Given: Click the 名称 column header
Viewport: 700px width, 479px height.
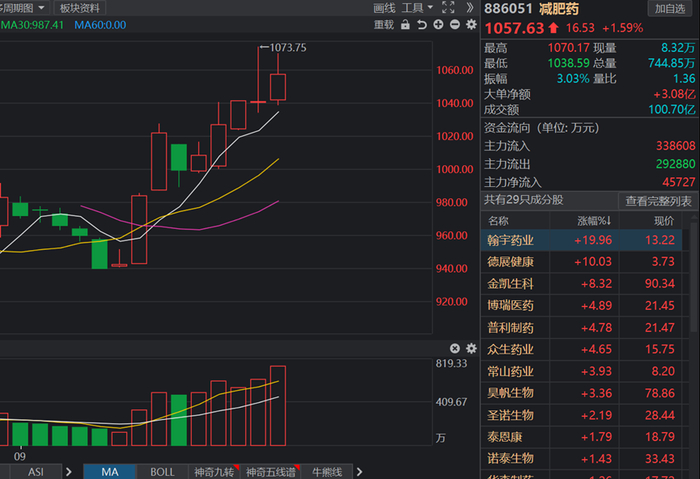Looking at the screenshot, I should (x=498, y=221).
